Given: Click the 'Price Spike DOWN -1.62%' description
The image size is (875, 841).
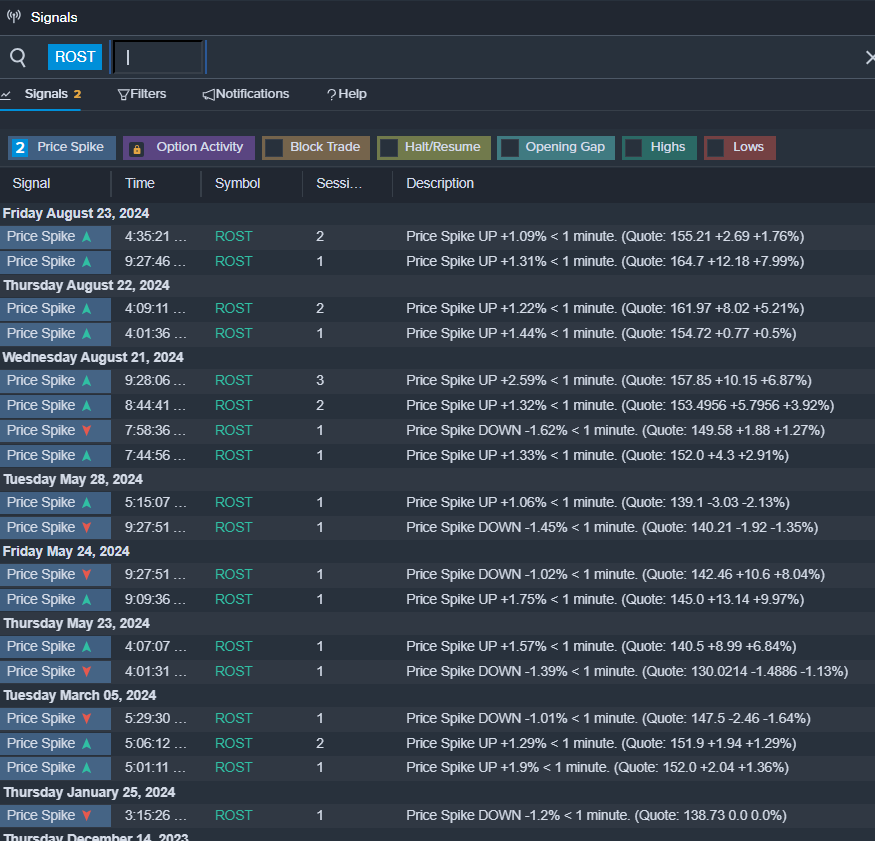Looking at the screenshot, I should [x=616, y=430].
